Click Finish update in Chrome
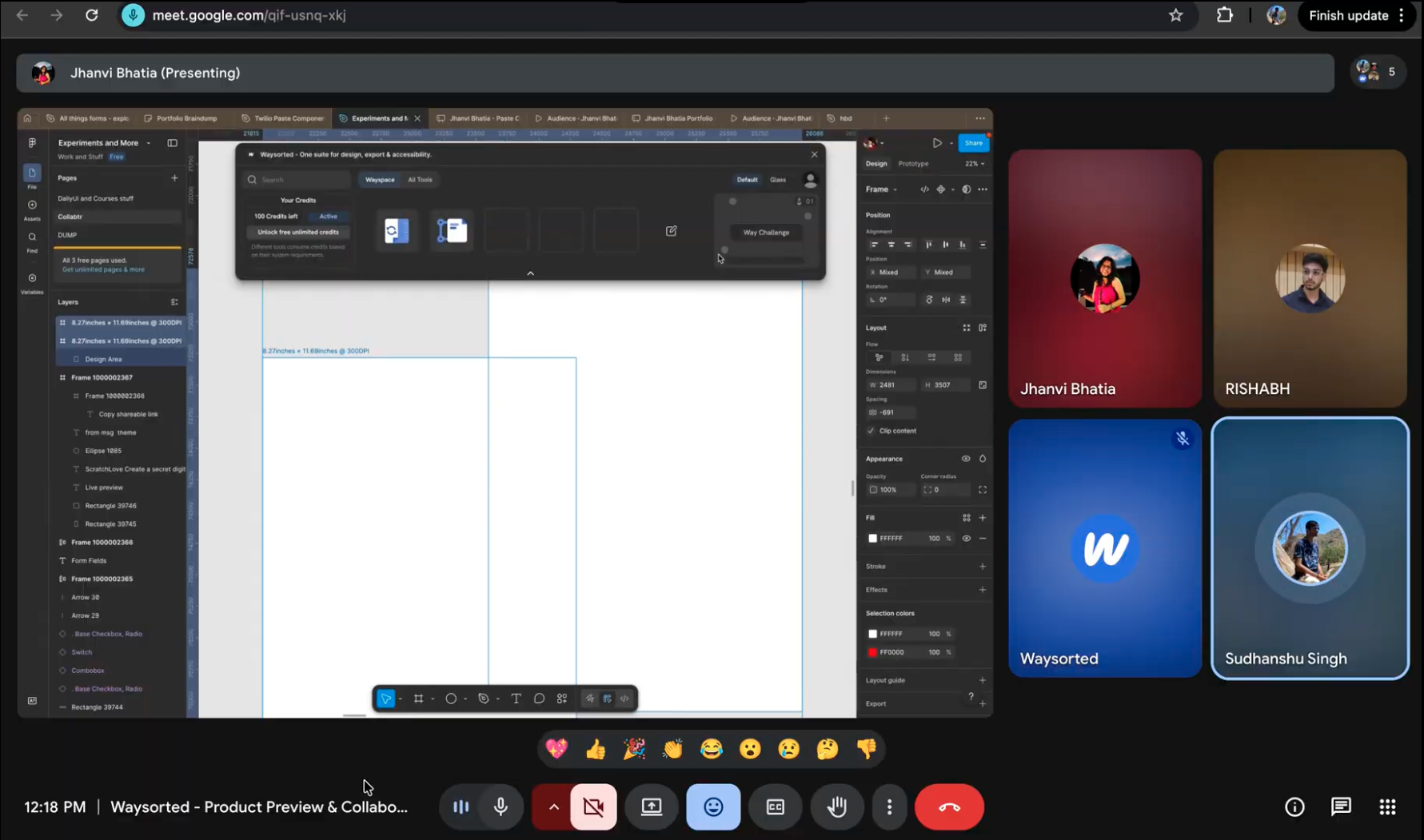Screen dimensions: 1424x840 (1348, 15)
